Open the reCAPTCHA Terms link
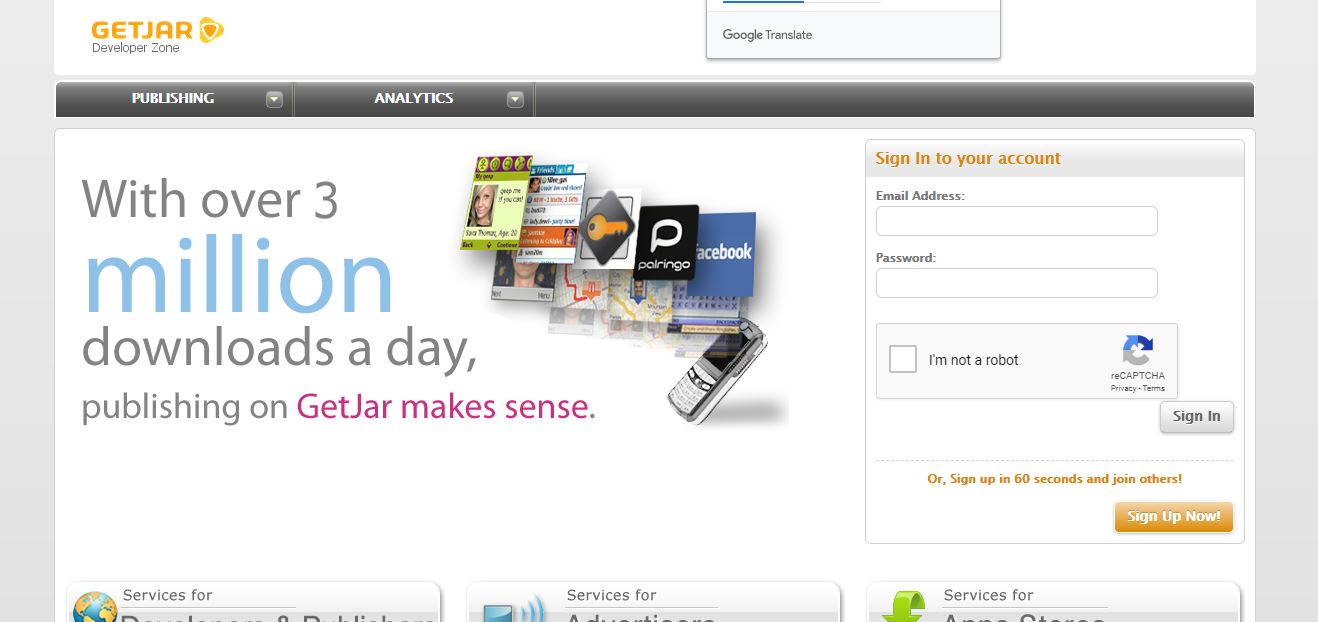The width and height of the screenshot is (1318, 622). tap(1154, 388)
